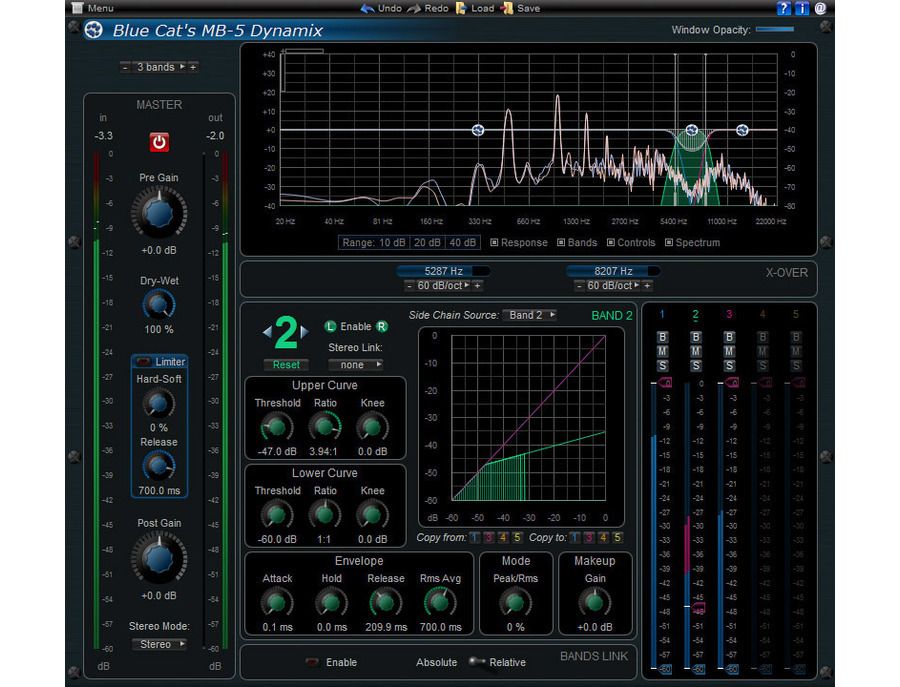Open the Stereo Link none dropdown
This screenshot has width=900, height=687.
355,364
